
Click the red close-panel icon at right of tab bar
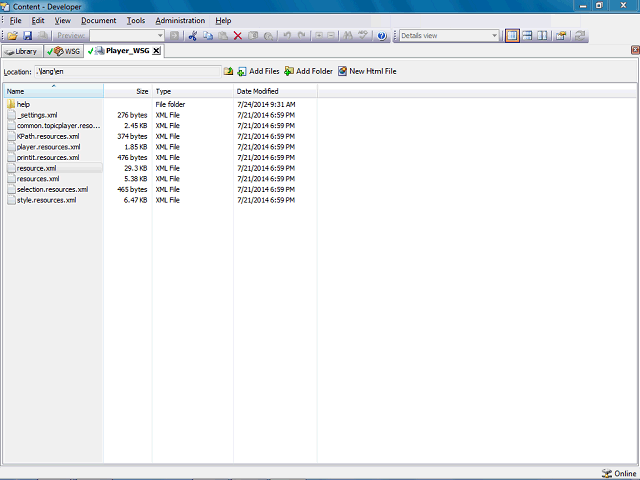(636, 50)
